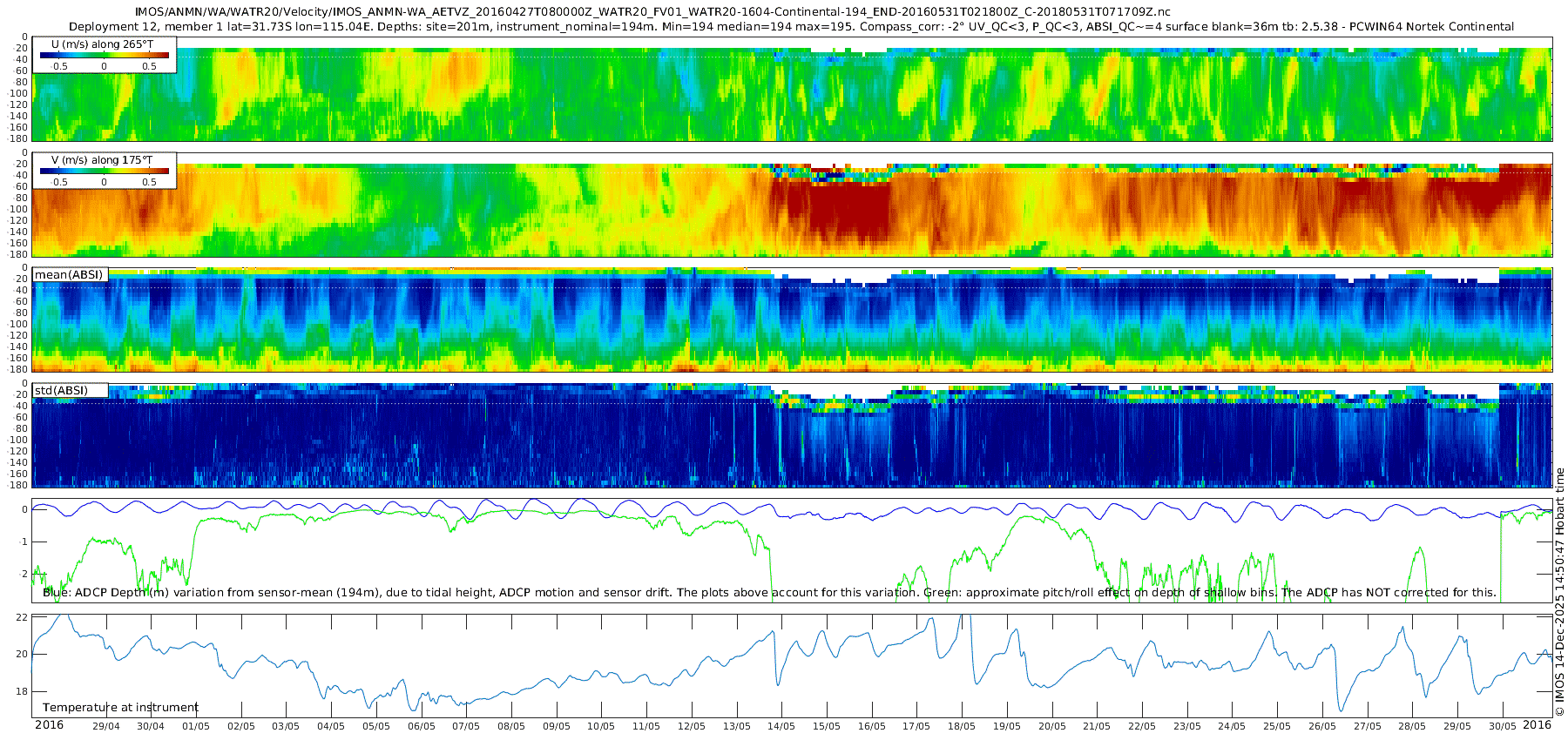Click the 29/04 date tick label
1568x740 pixels.
[x=106, y=727]
